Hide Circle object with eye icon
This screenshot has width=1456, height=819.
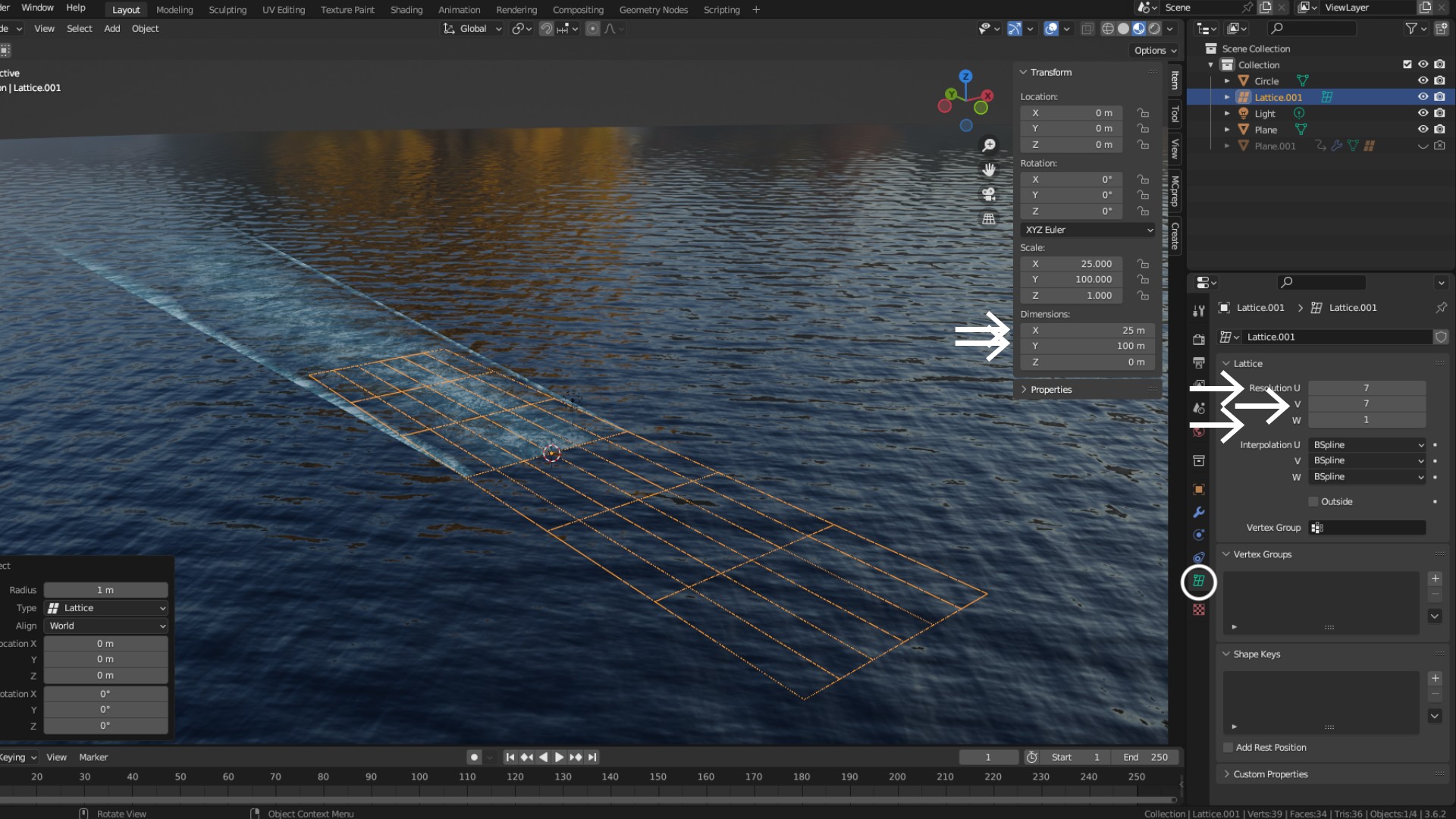(x=1423, y=80)
